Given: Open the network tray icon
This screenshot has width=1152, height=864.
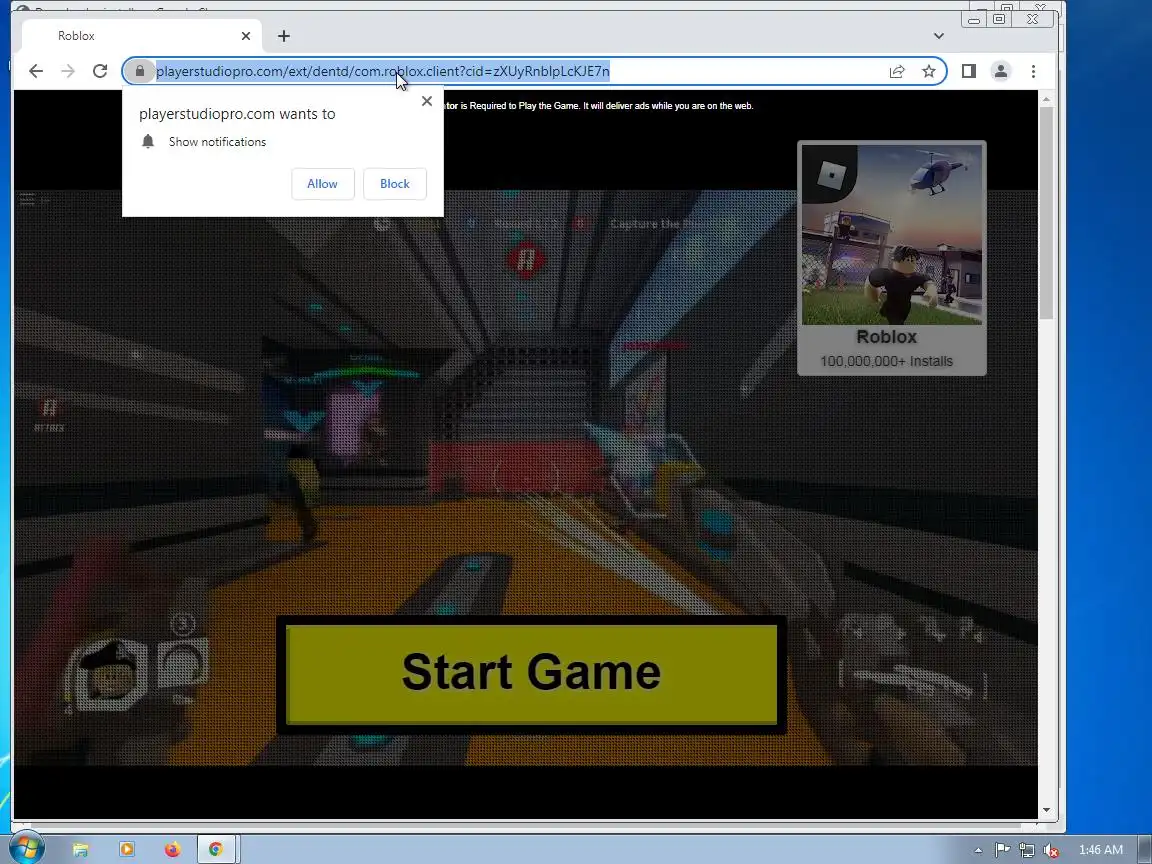Looking at the screenshot, I should tap(1026, 850).
